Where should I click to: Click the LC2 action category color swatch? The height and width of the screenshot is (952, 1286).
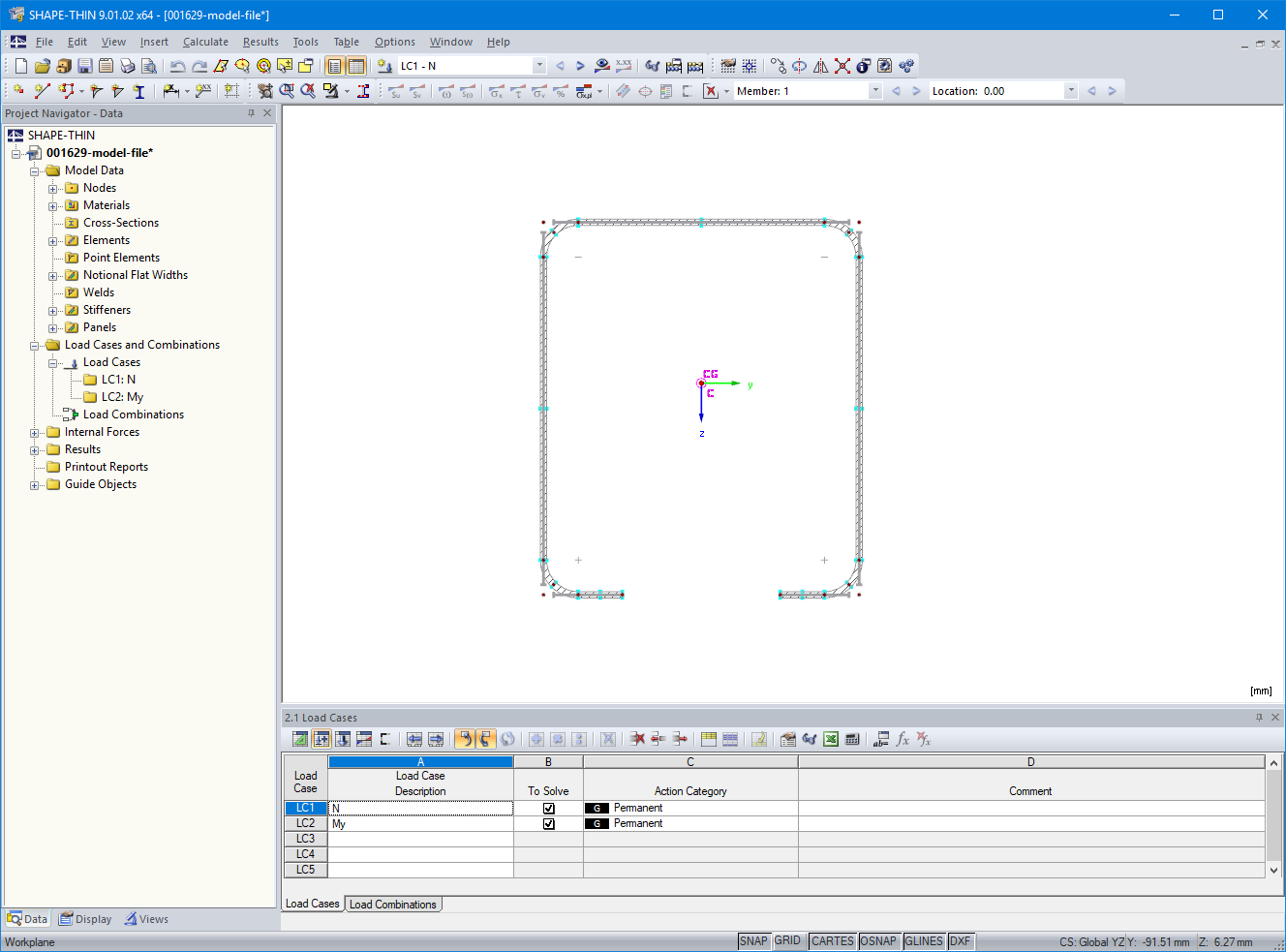click(597, 824)
